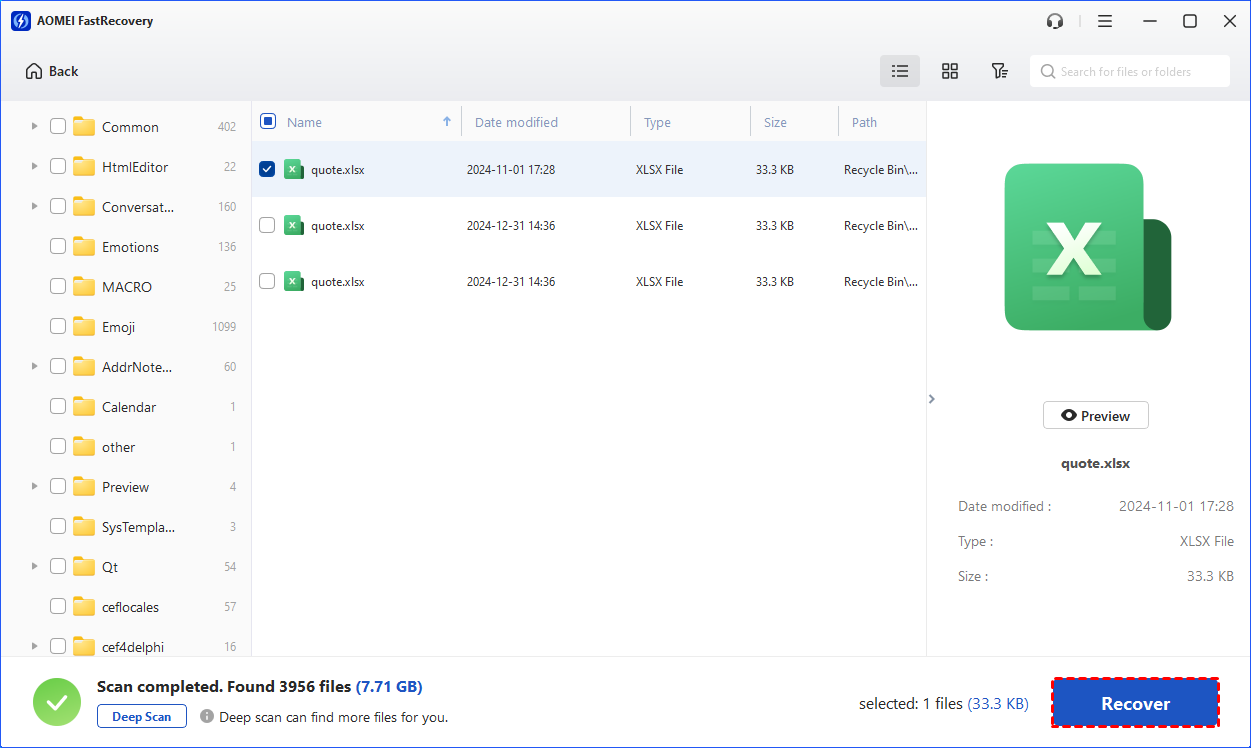Screen dimensions: 1251x748
Task: Click the customer support headset icon
Action: tap(1055, 21)
